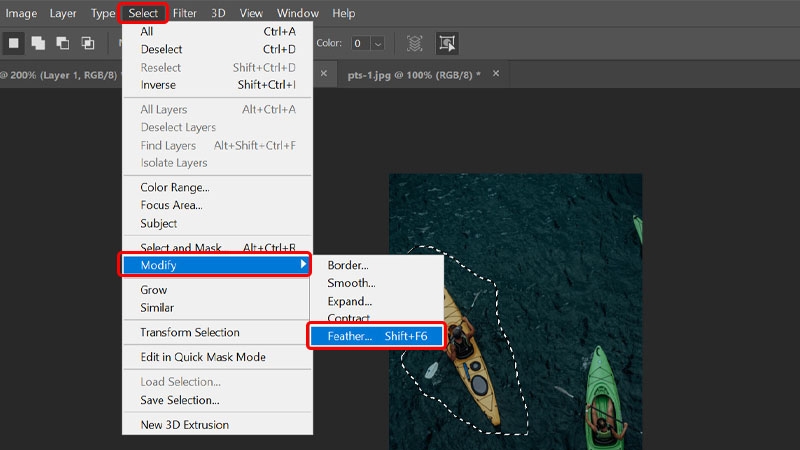Choose Smooth in Modify submenu
Screen dimensions: 800x450
377,283
